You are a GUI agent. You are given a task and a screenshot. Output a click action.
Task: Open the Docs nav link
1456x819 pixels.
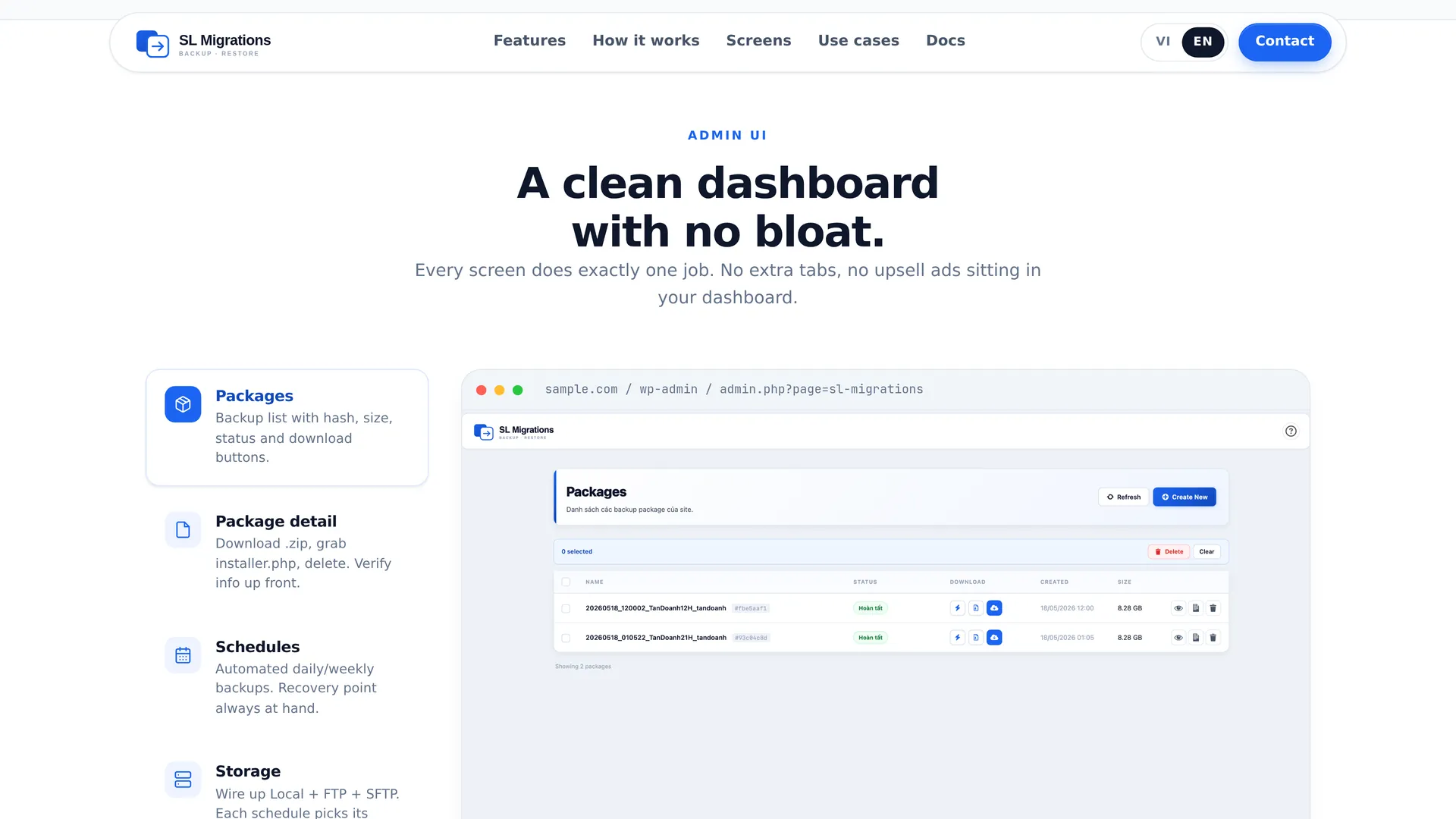tap(946, 41)
